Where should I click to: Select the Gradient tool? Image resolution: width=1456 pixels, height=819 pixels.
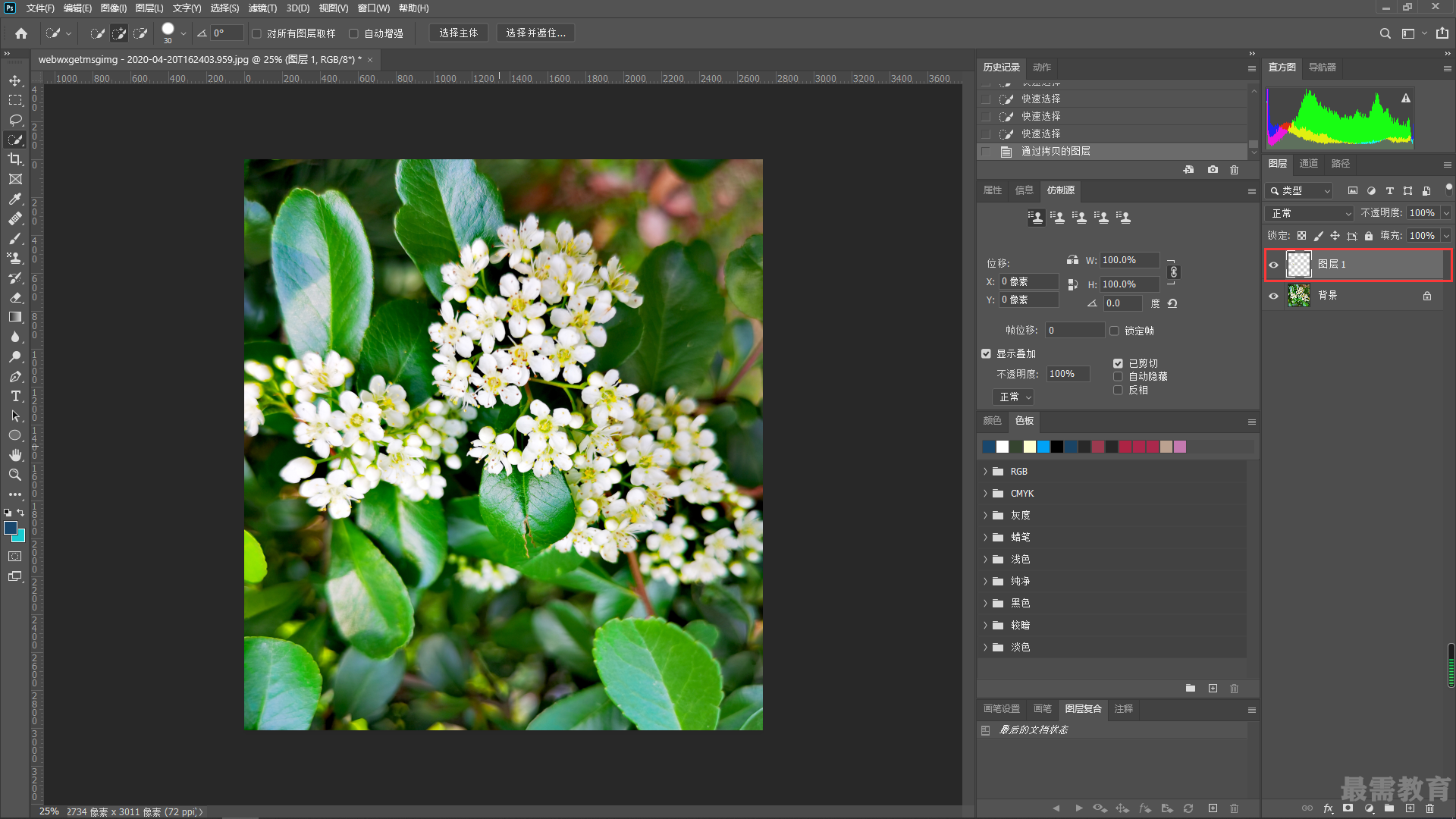(15, 317)
